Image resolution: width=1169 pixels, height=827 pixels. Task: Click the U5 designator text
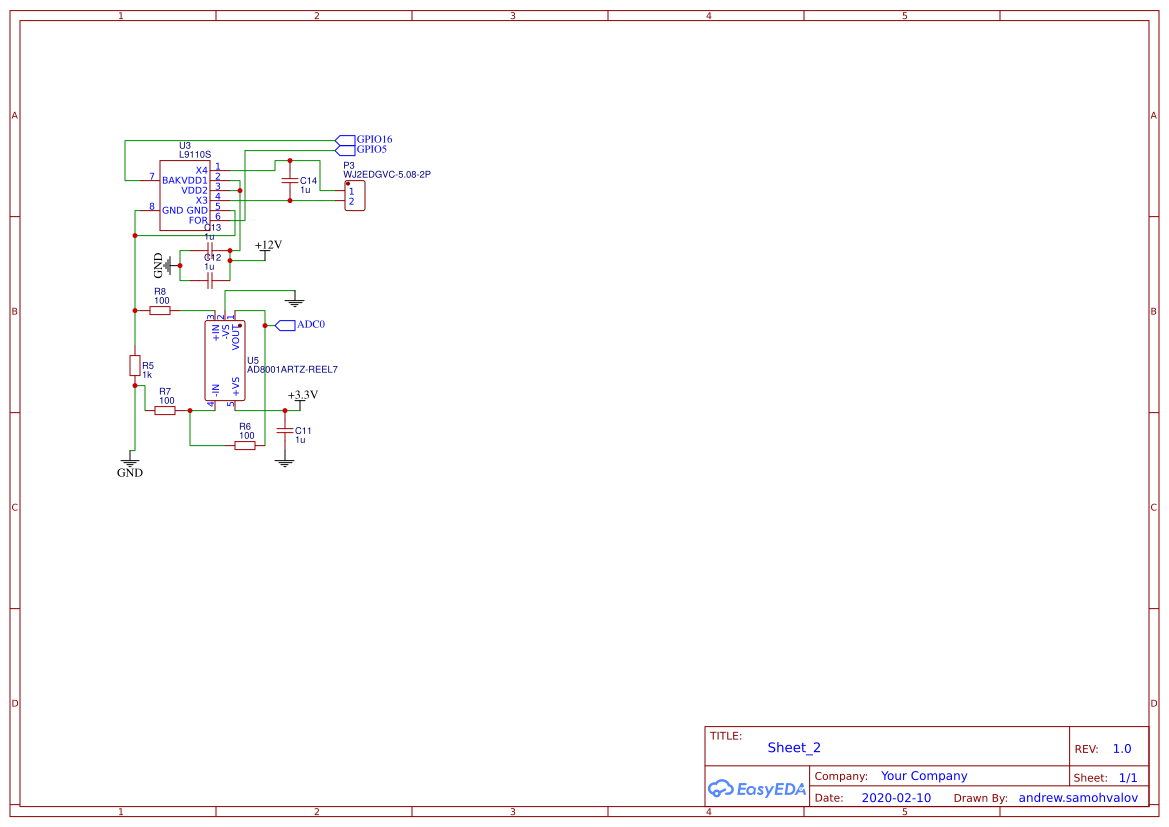tap(253, 360)
